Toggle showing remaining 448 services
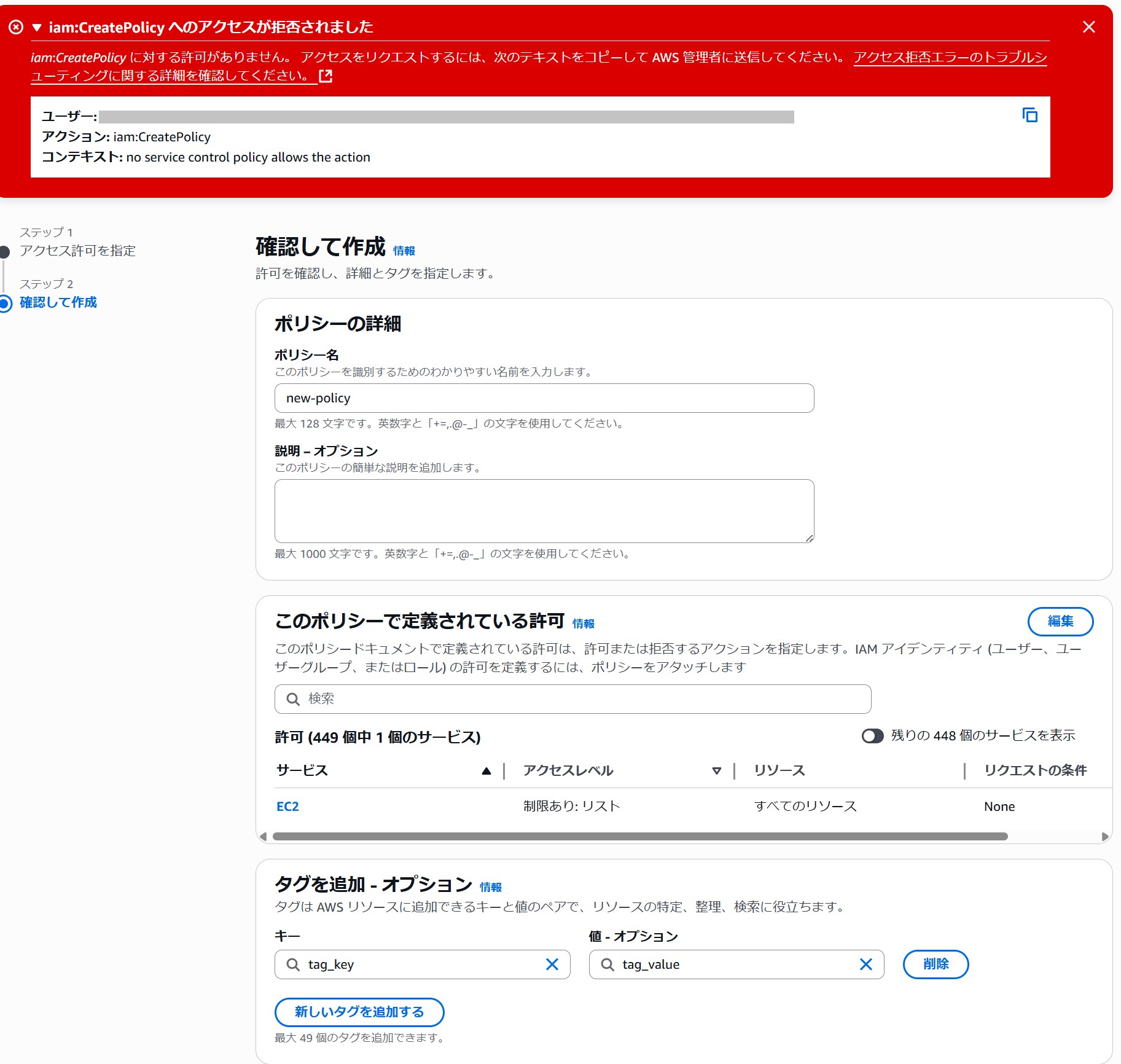The image size is (1121, 1064). click(872, 735)
